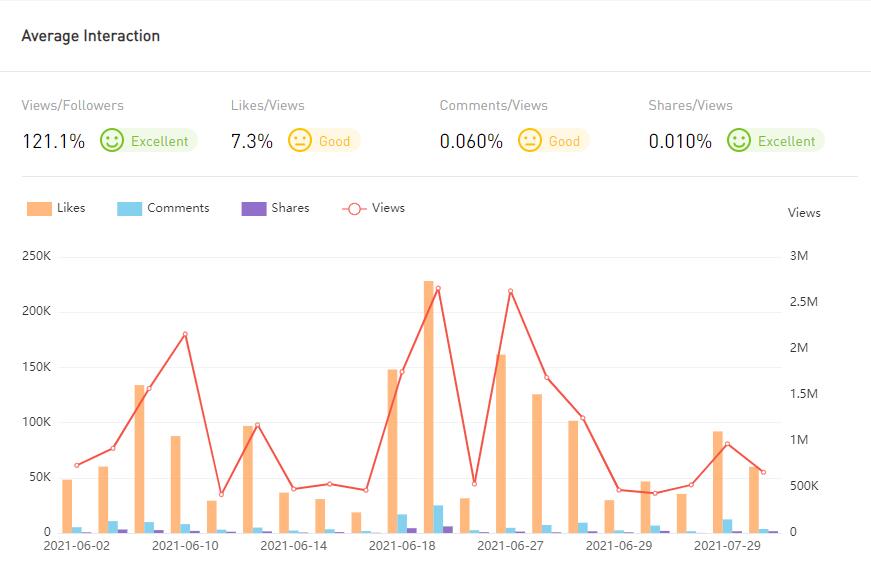The image size is (871, 577).
Task: Toggle the Likes series via legend label
Action: click(71, 208)
